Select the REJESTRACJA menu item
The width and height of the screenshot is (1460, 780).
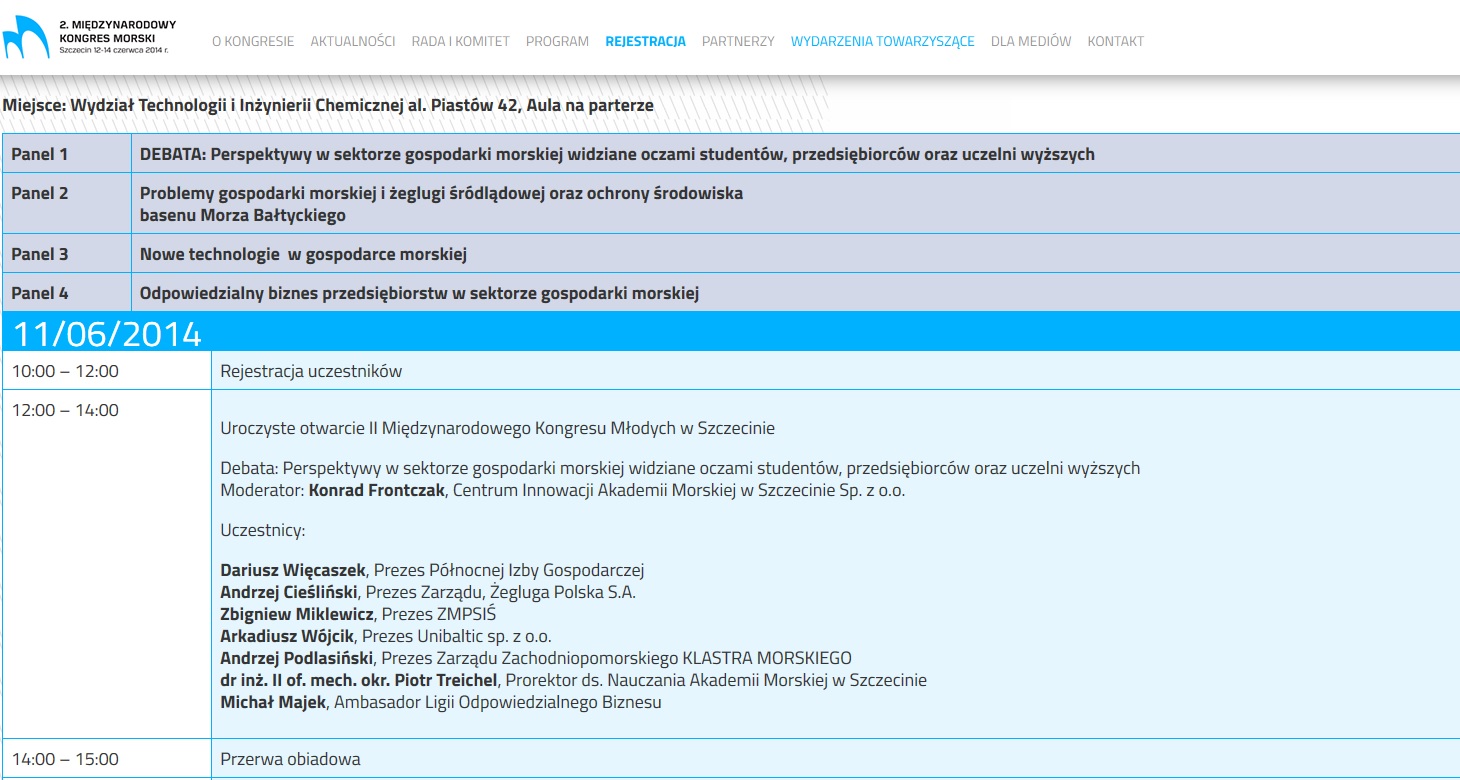coord(646,41)
